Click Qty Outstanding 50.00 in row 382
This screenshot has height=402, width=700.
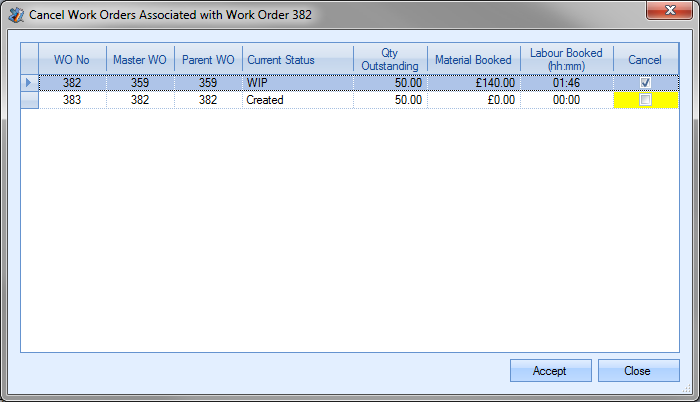coord(390,83)
